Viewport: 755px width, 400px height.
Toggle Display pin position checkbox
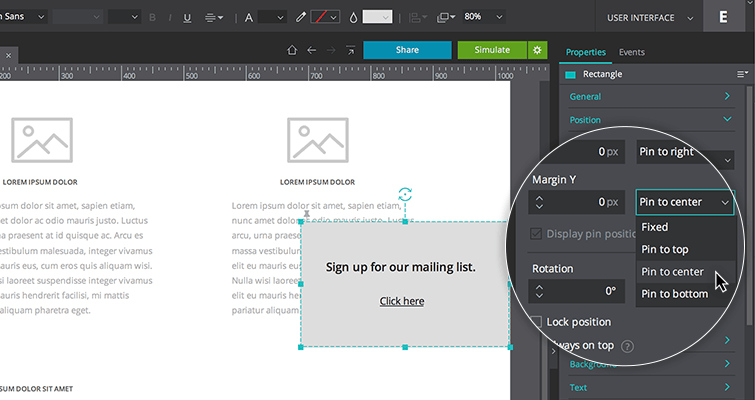coord(536,234)
